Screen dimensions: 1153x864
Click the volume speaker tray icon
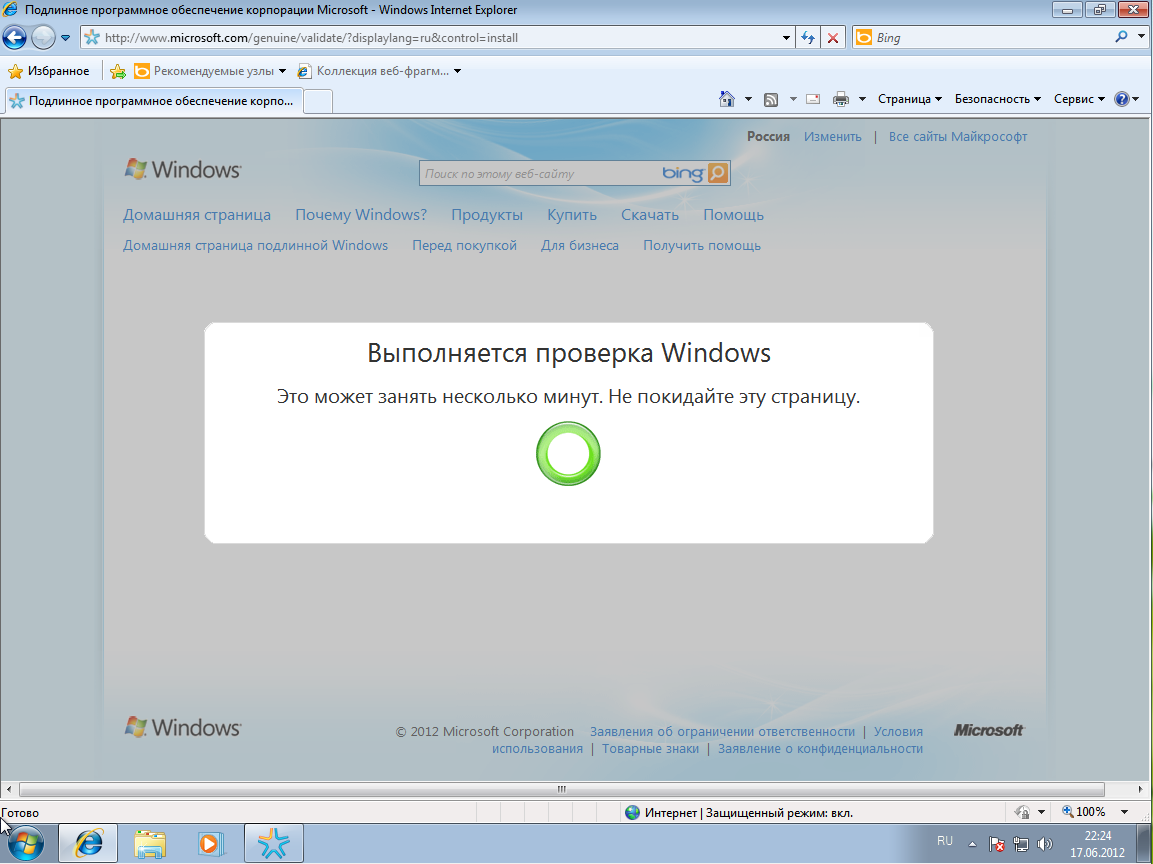tap(1044, 844)
